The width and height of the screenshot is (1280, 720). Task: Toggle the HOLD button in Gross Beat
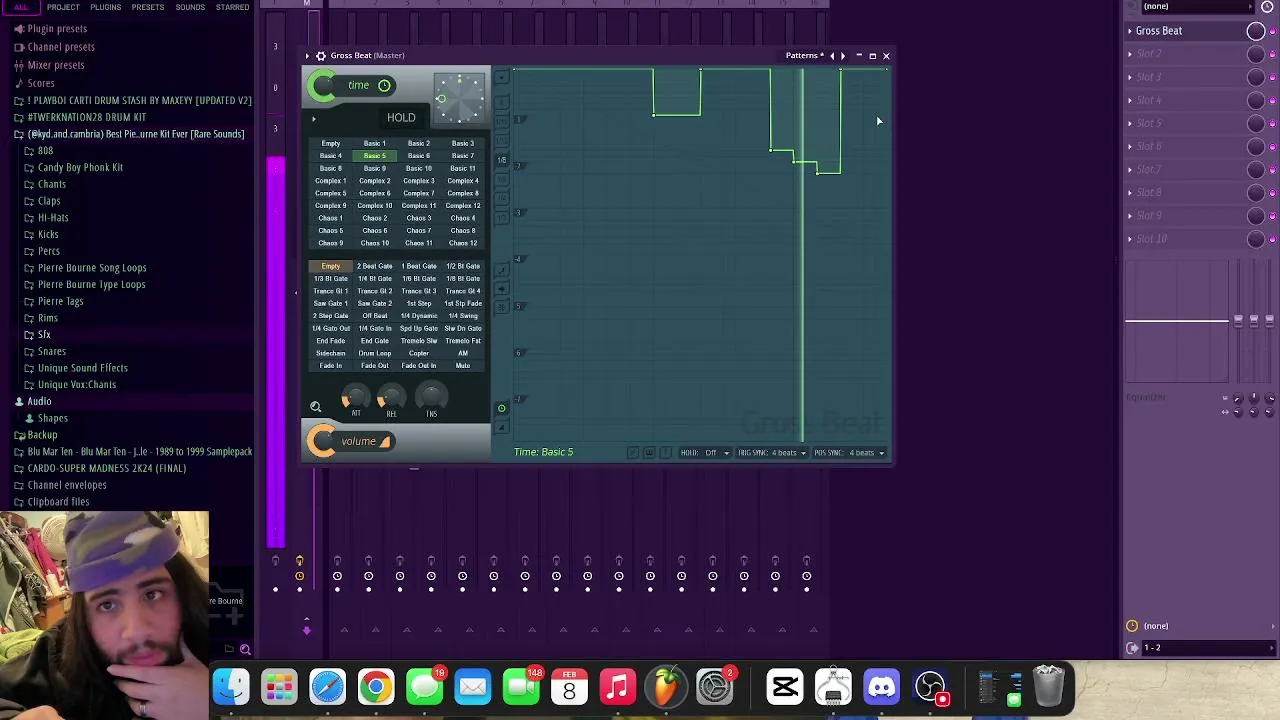click(x=401, y=118)
